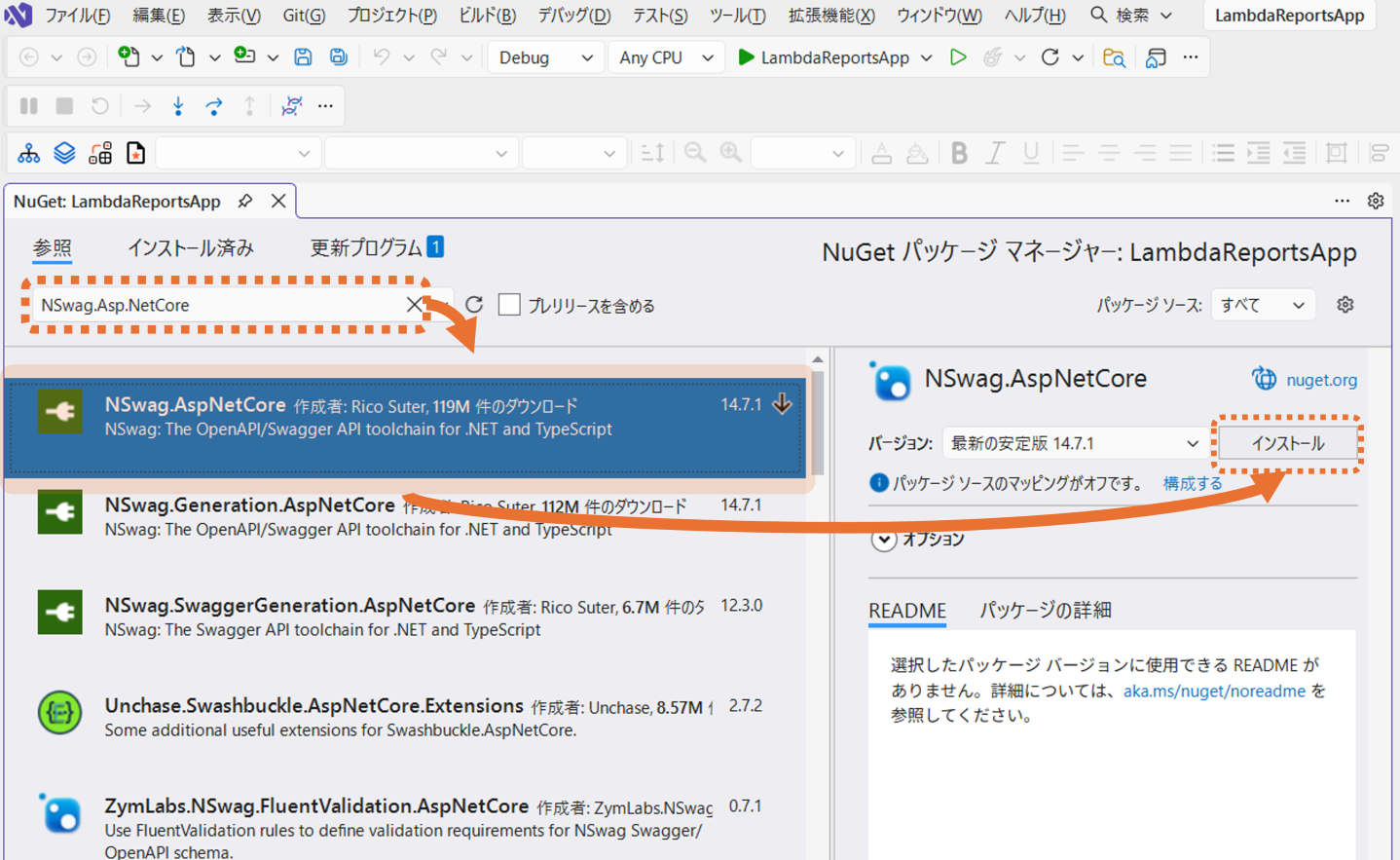Expand the Options section chevron
Image resolution: width=1400 pixels, height=860 pixels.
coord(884,540)
